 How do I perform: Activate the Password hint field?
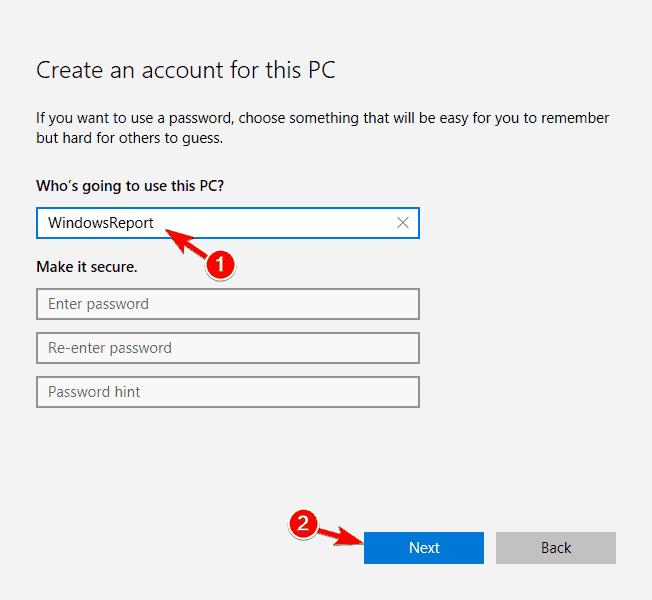click(x=227, y=392)
